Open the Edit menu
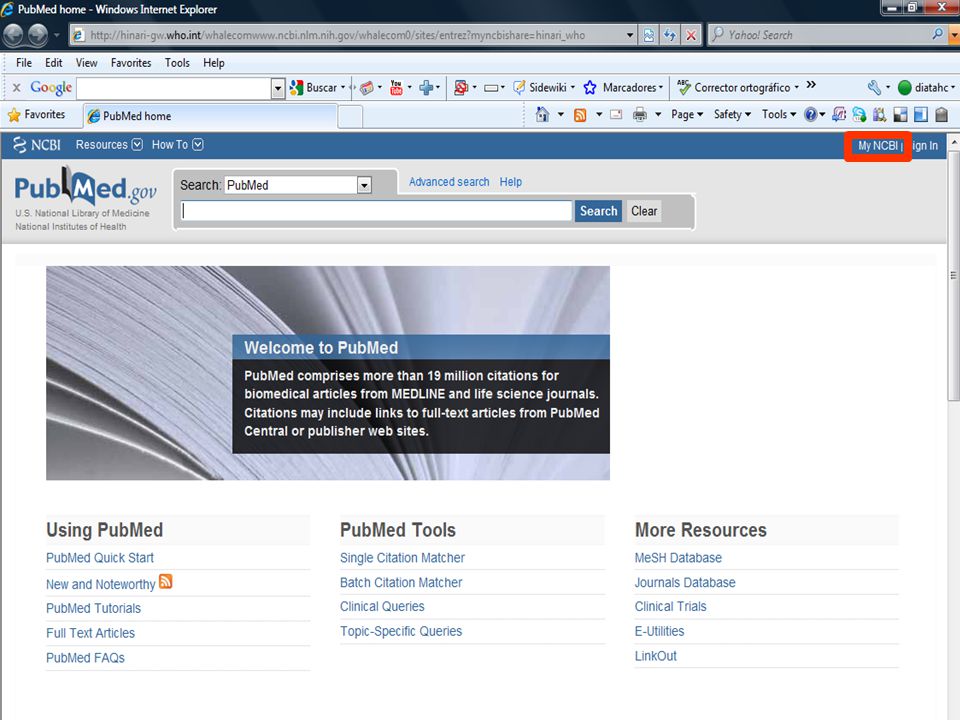This screenshot has width=960, height=720. click(x=53, y=63)
